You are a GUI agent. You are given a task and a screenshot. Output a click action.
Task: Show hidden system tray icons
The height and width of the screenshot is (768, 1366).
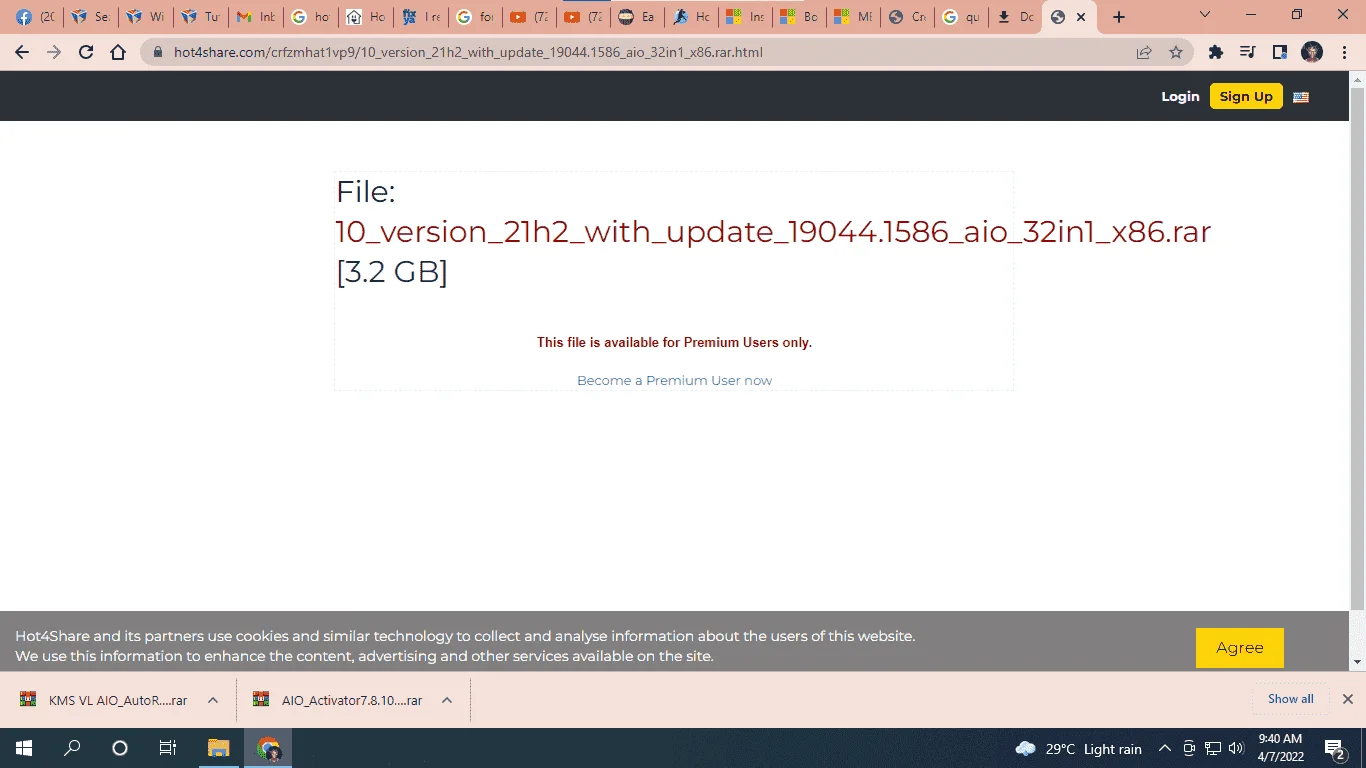coord(1165,748)
